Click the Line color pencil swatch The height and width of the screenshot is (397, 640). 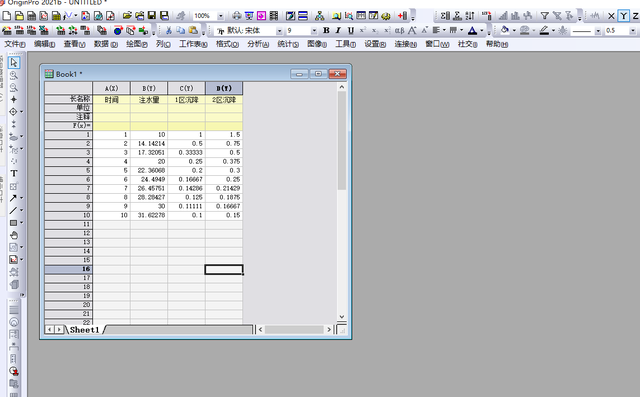tap(544, 30)
